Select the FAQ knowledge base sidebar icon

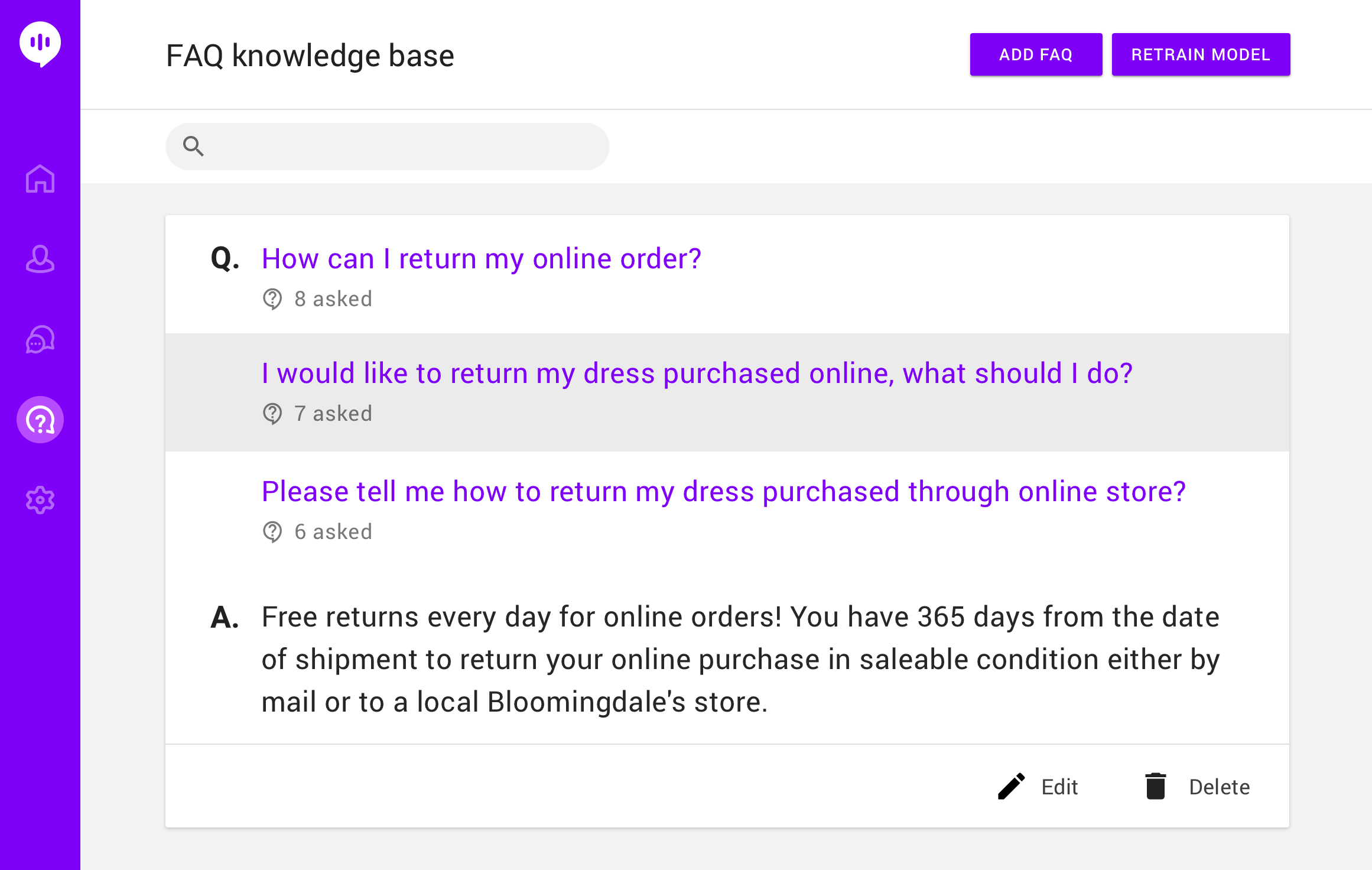tap(40, 420)
